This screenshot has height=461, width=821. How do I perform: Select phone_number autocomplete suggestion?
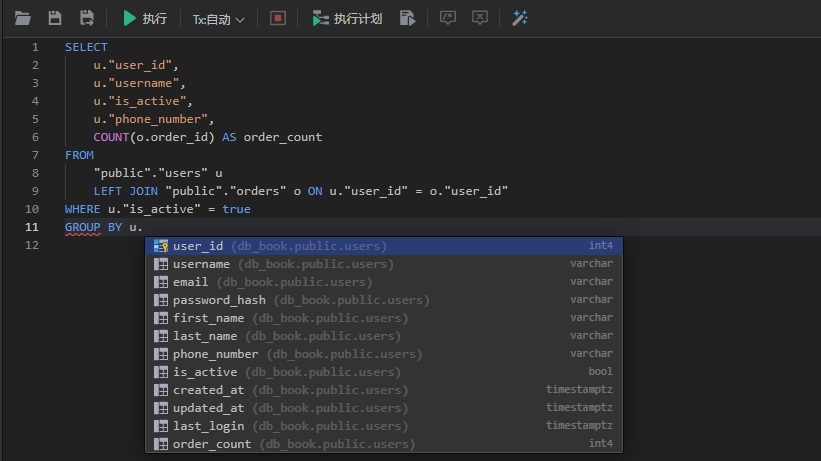(x=384, y=354)
